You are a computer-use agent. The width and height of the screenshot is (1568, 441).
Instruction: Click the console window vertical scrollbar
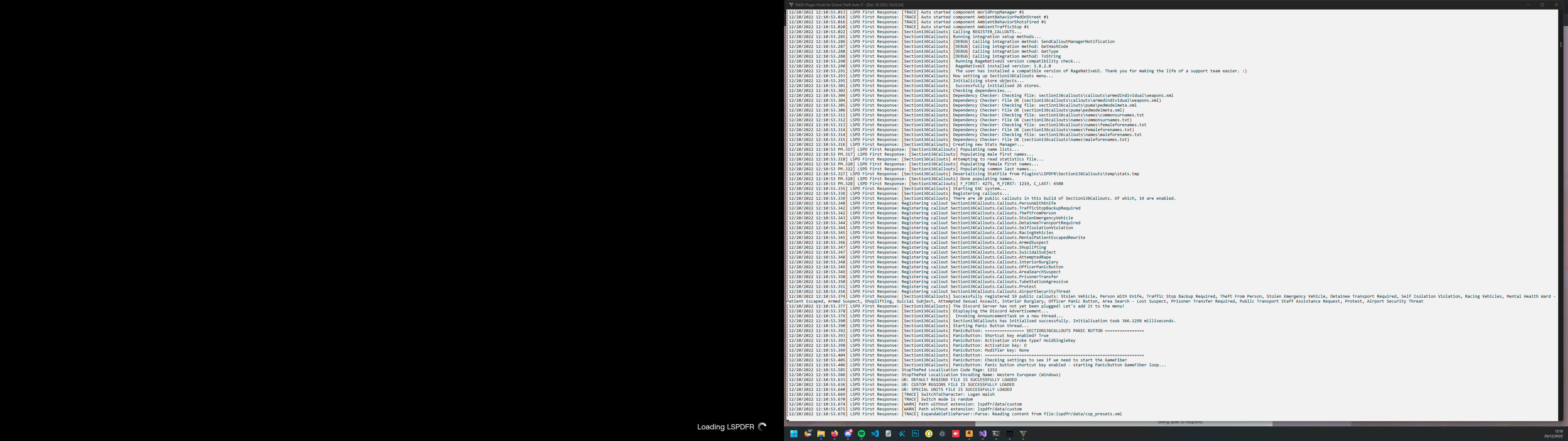[1560, 44]
